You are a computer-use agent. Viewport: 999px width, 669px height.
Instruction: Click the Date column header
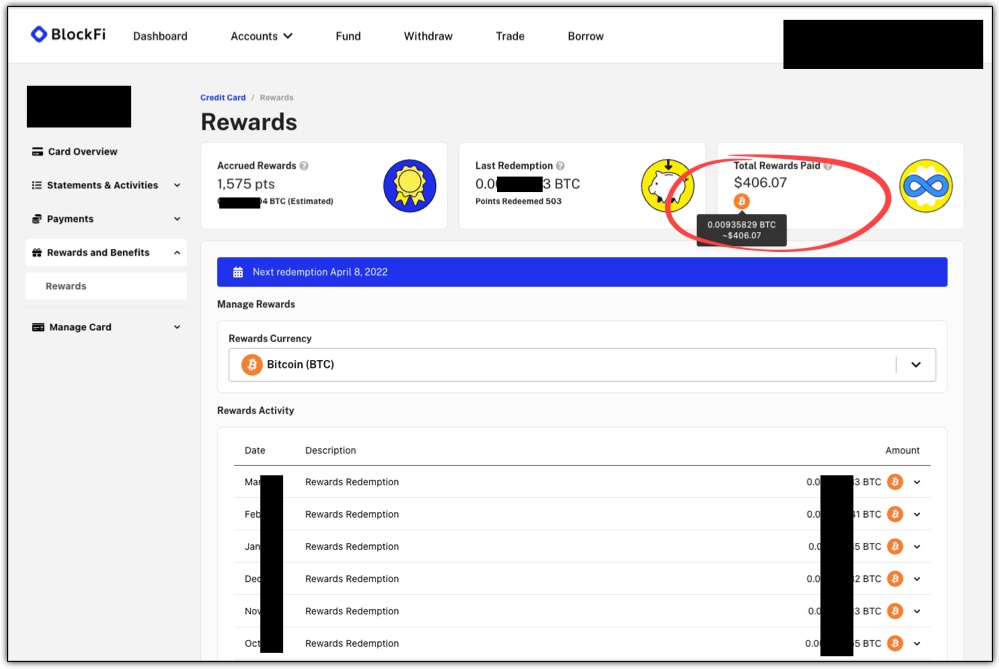pyautogui.click(x=255, y=450)
